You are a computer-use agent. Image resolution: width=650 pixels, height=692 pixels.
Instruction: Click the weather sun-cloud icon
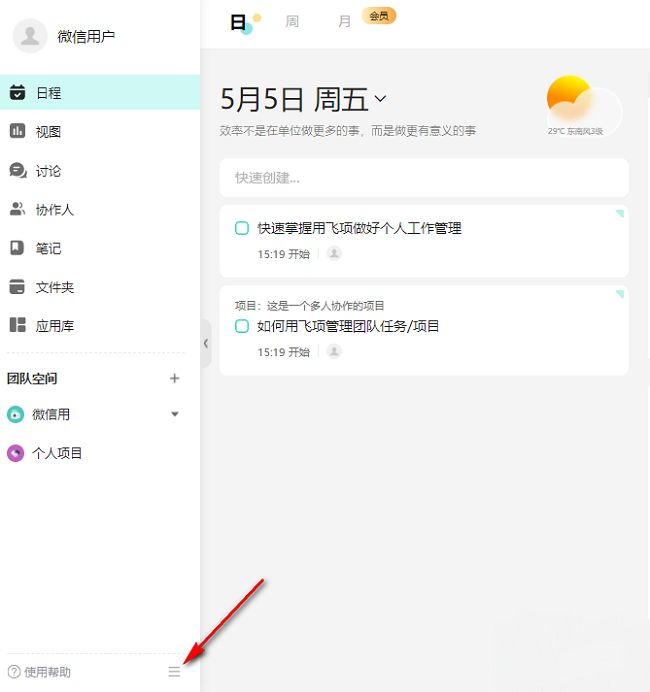[578, 103]
